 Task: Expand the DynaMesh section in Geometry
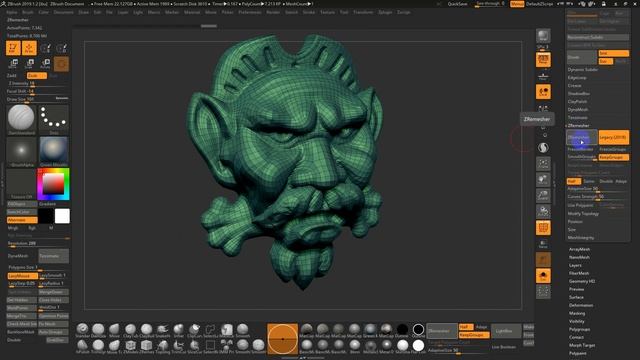coord(578,109)
